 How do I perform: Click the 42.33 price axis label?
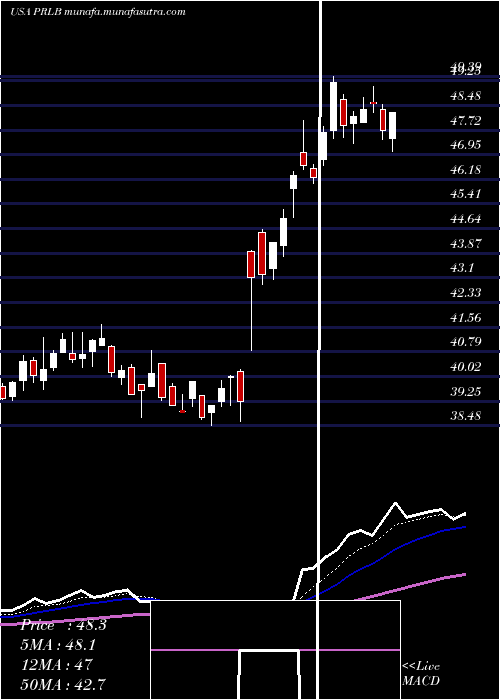[x=466, y=293]
